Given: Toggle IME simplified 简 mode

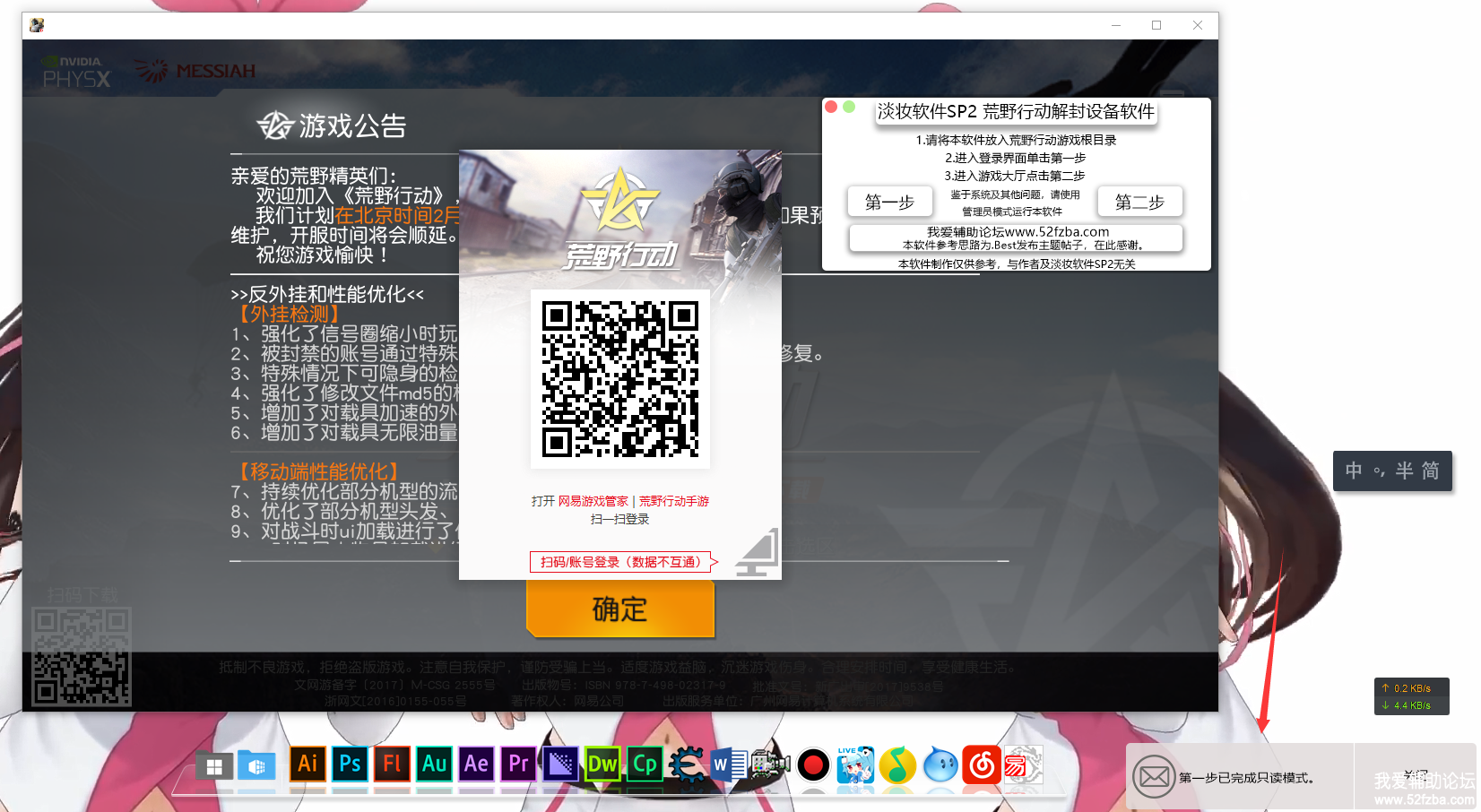Looking at the screenshot, I should tap(1431, 471).
